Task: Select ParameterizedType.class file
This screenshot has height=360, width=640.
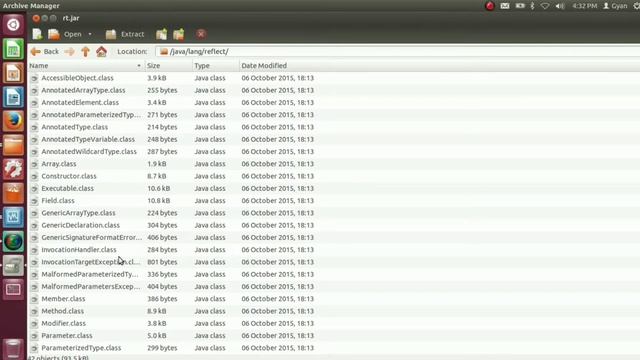Action: point(81,348)
